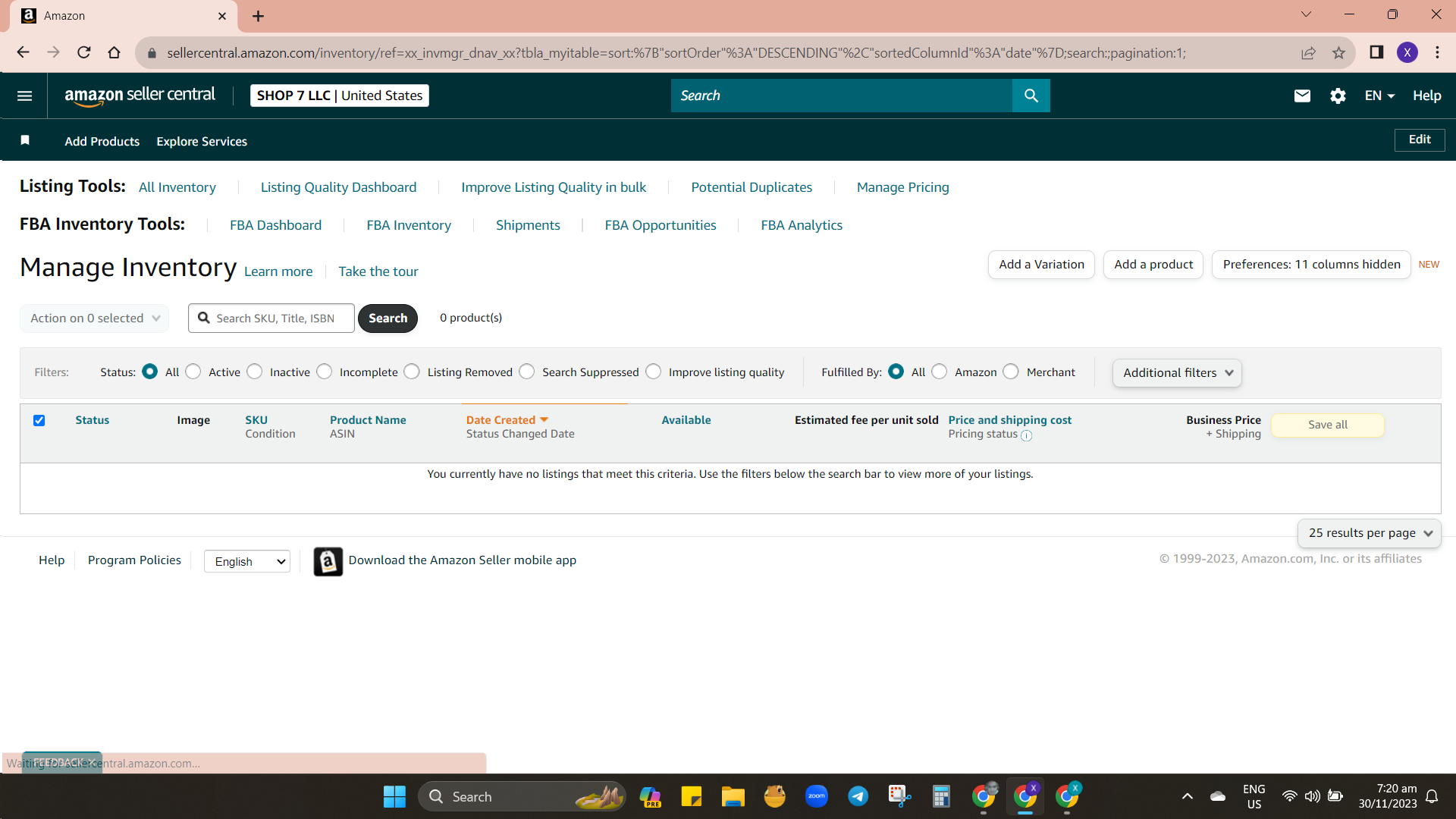Select the Improve listing quality filter
Viewport: 1456px width, 819px height.
pyautogui.click(x=654, y=372)
